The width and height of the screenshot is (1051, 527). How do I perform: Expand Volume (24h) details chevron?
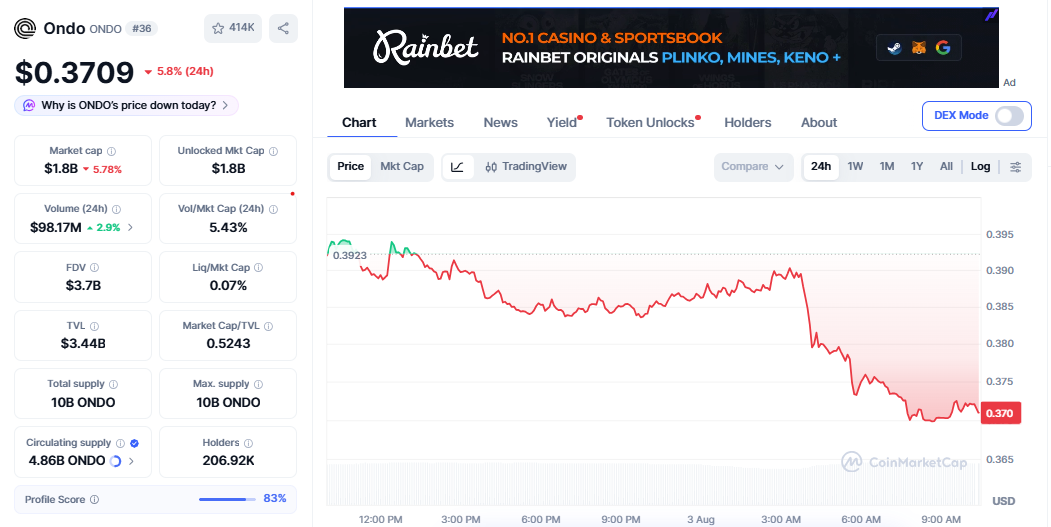[x=130, y=228]
